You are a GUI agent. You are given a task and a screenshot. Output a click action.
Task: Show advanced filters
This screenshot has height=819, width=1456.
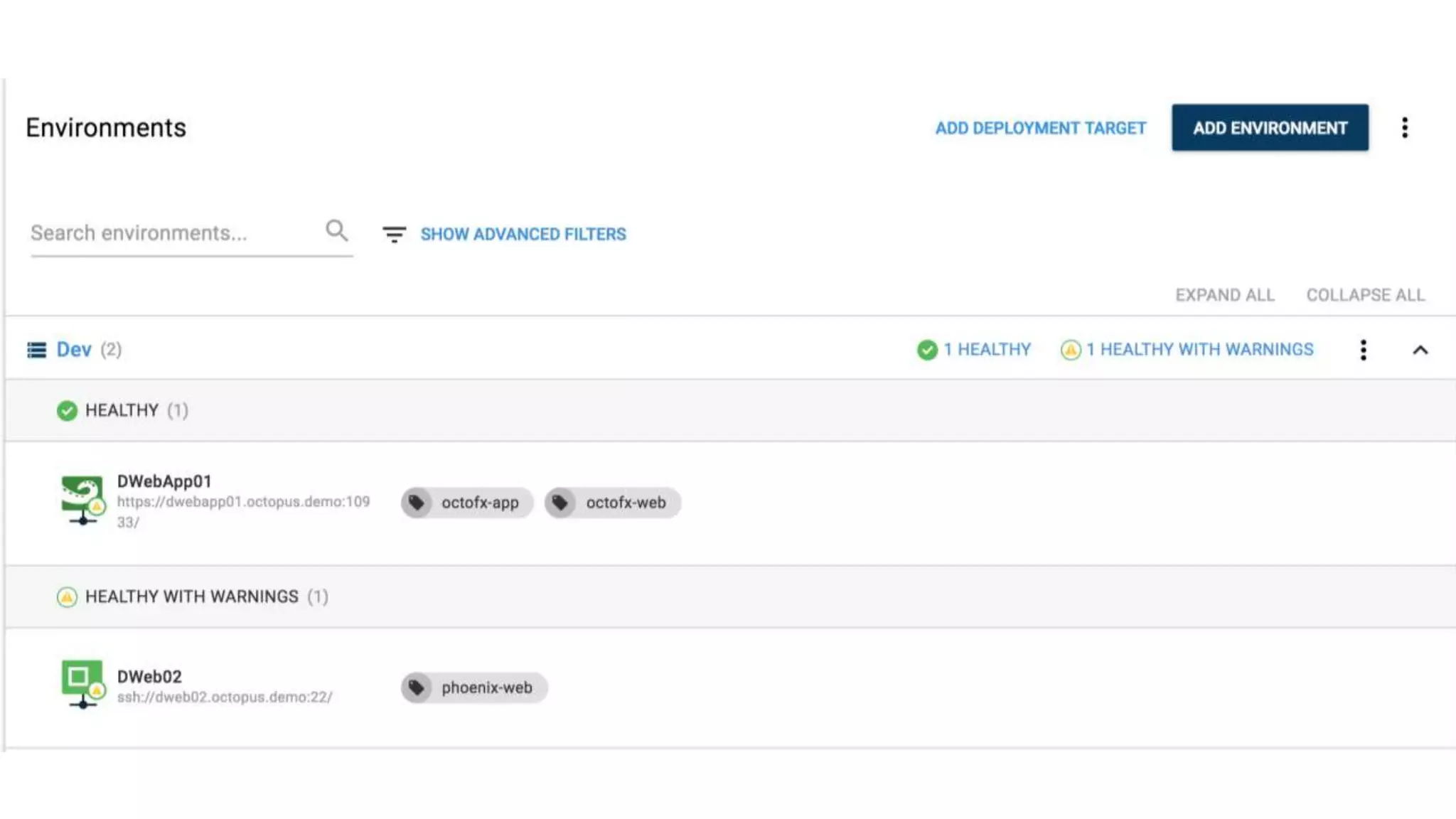523,234
